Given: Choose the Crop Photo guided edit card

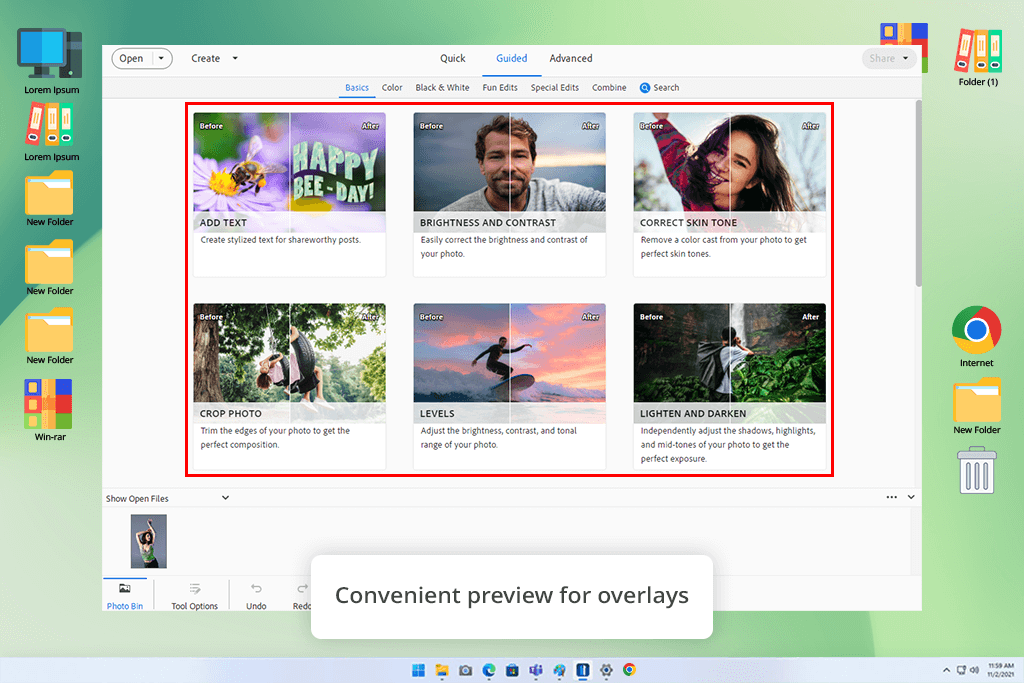Looking at the screenshot, I should [289, 385].
